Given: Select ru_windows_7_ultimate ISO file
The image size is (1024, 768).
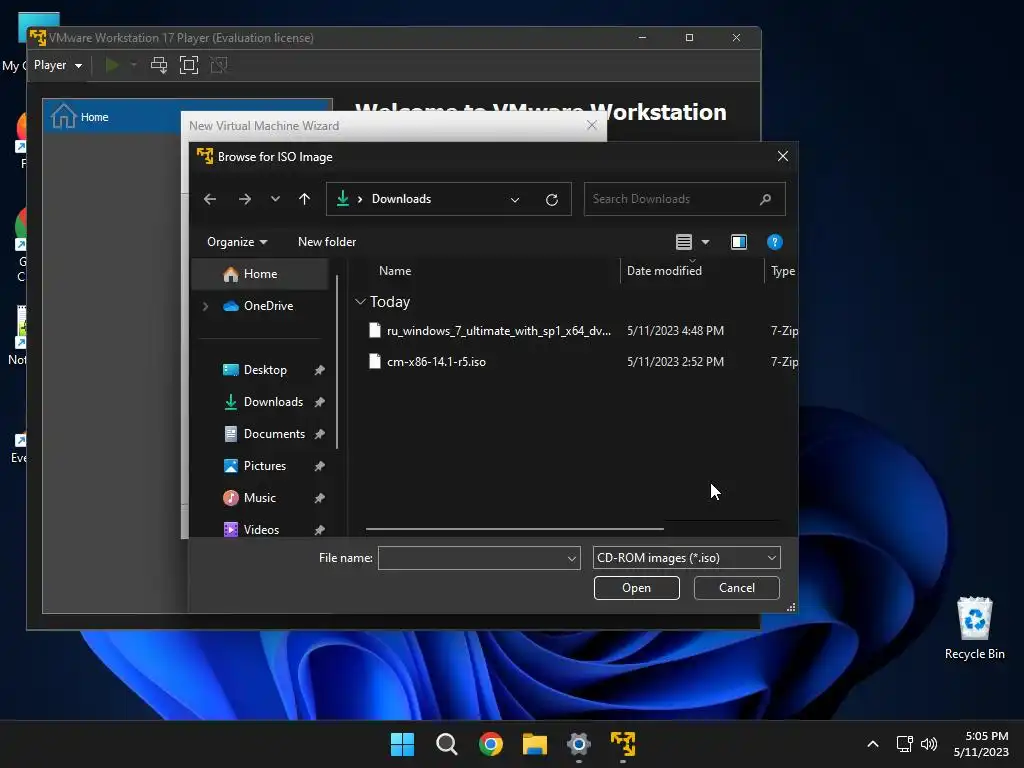Looking at the screenshot, I should pos(499,331).
